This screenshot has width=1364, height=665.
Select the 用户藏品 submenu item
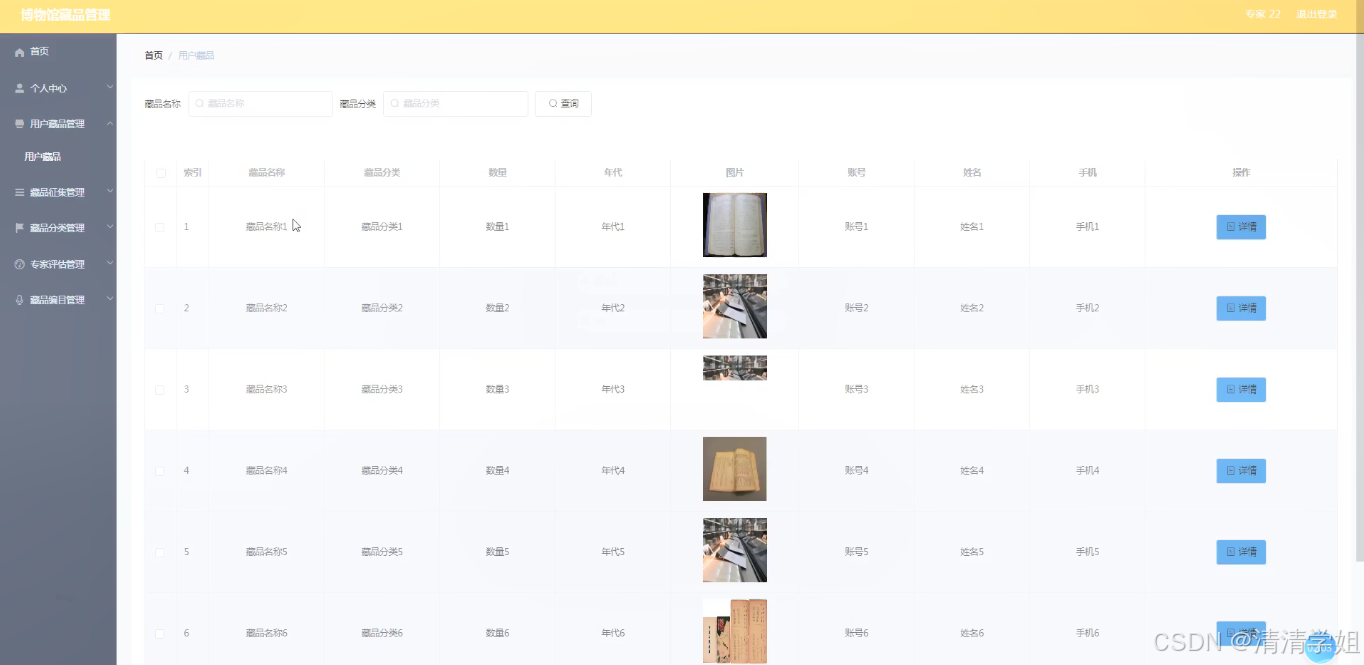[x=43, y=156]
